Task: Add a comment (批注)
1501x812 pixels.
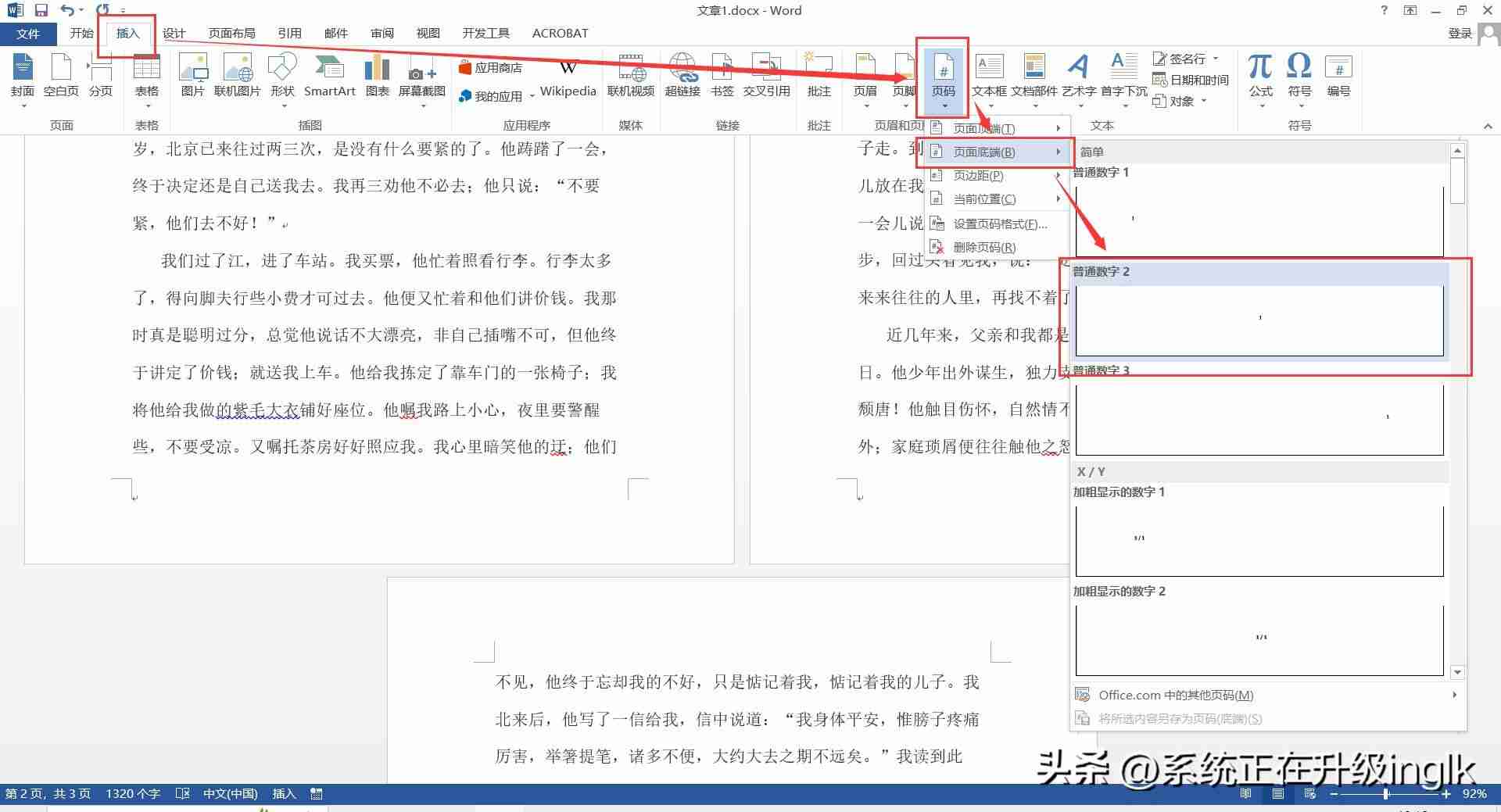Action: pyautogui.click(x=819, y=77)
